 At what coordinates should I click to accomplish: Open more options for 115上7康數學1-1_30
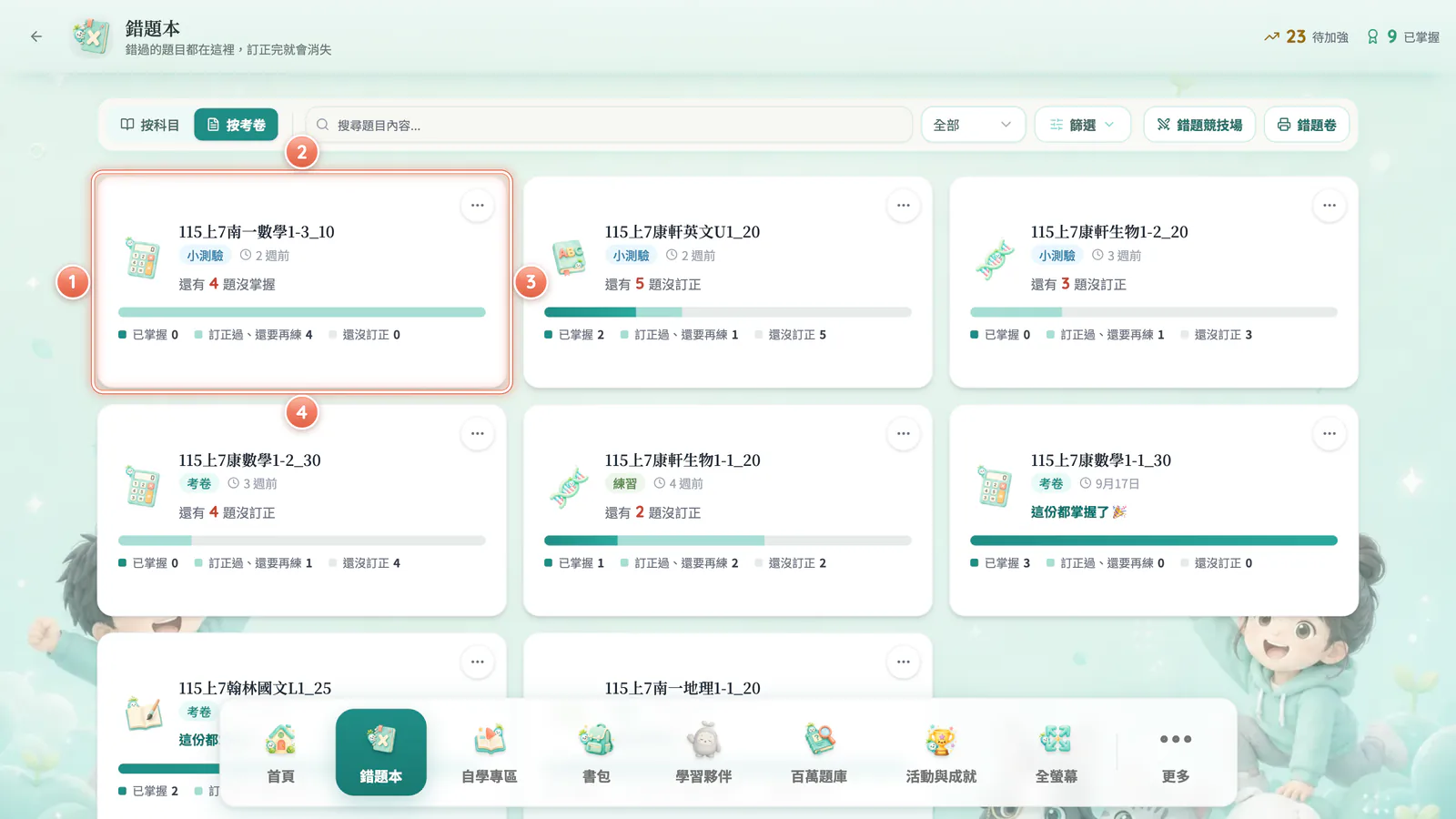click(1330, 434)
